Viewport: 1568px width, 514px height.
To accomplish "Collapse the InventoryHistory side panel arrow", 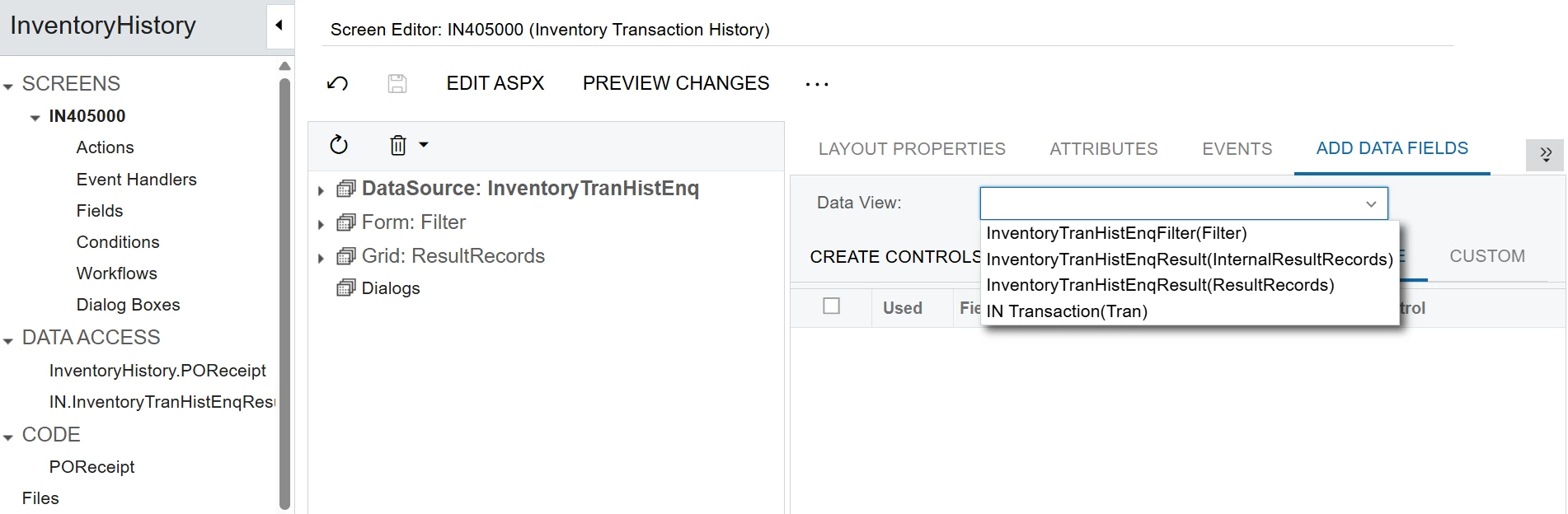I will [x=279, y=25].
